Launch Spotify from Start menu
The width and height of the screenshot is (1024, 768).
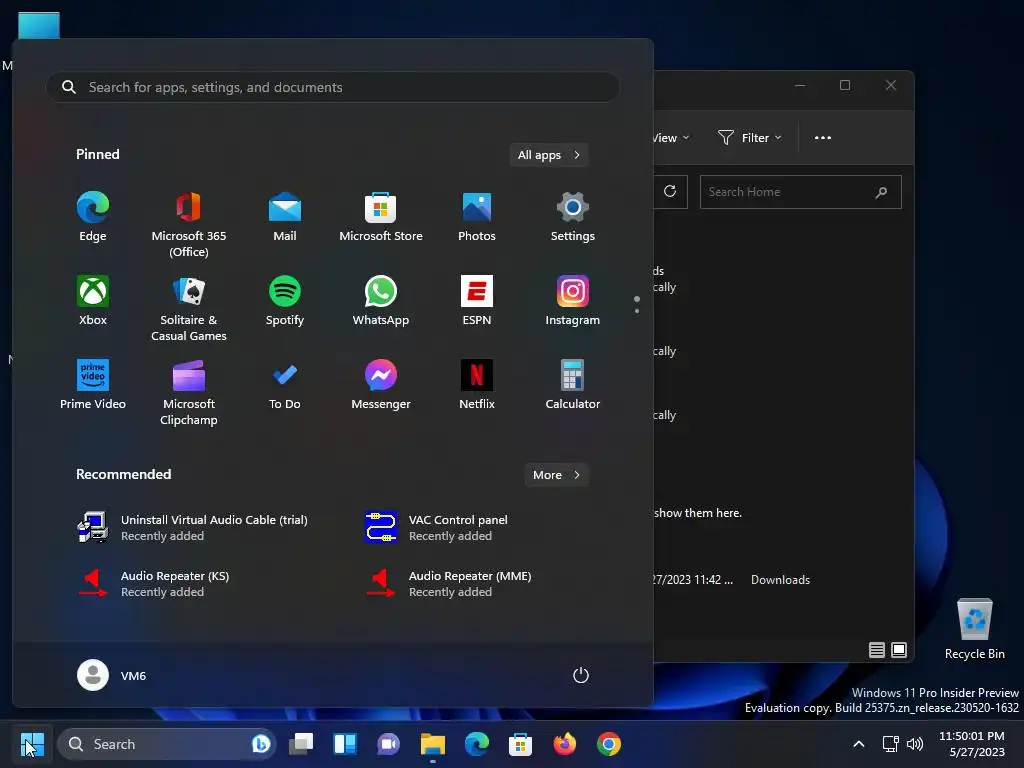(x=285, y=302)
